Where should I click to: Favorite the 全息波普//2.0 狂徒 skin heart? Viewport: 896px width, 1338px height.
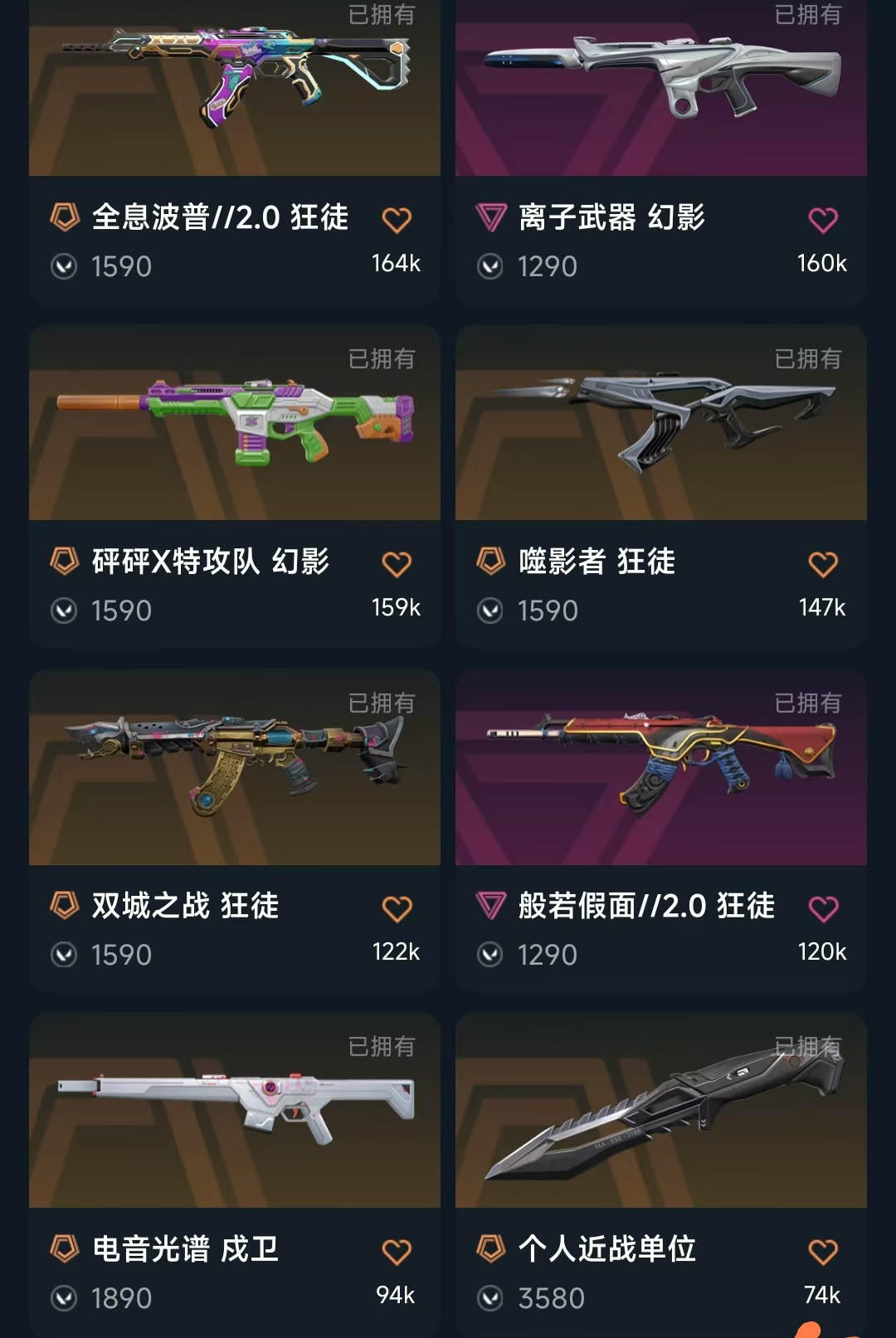point(397,220)
